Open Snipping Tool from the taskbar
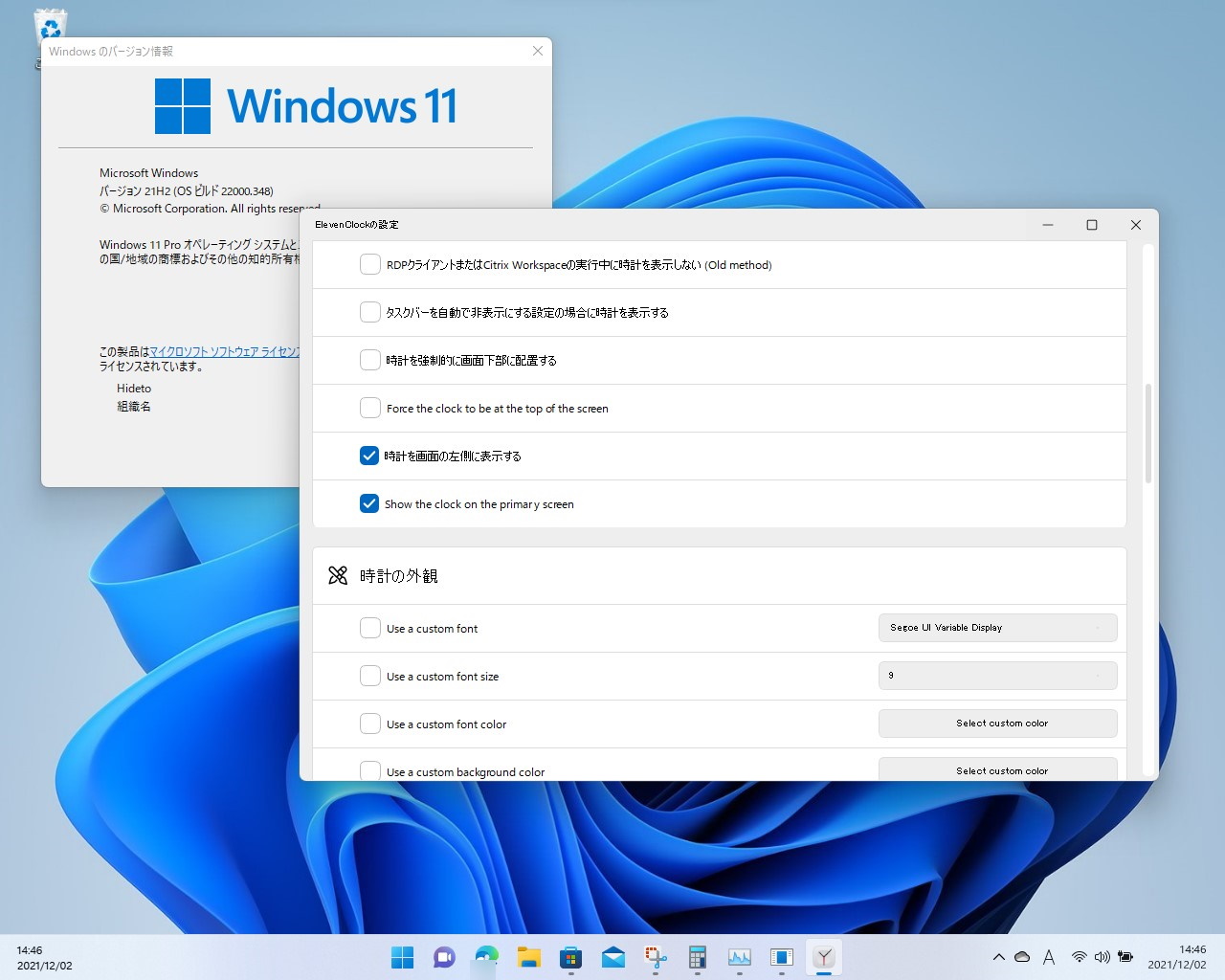Viewport: 1225px width, 980px height. [656, 957]
